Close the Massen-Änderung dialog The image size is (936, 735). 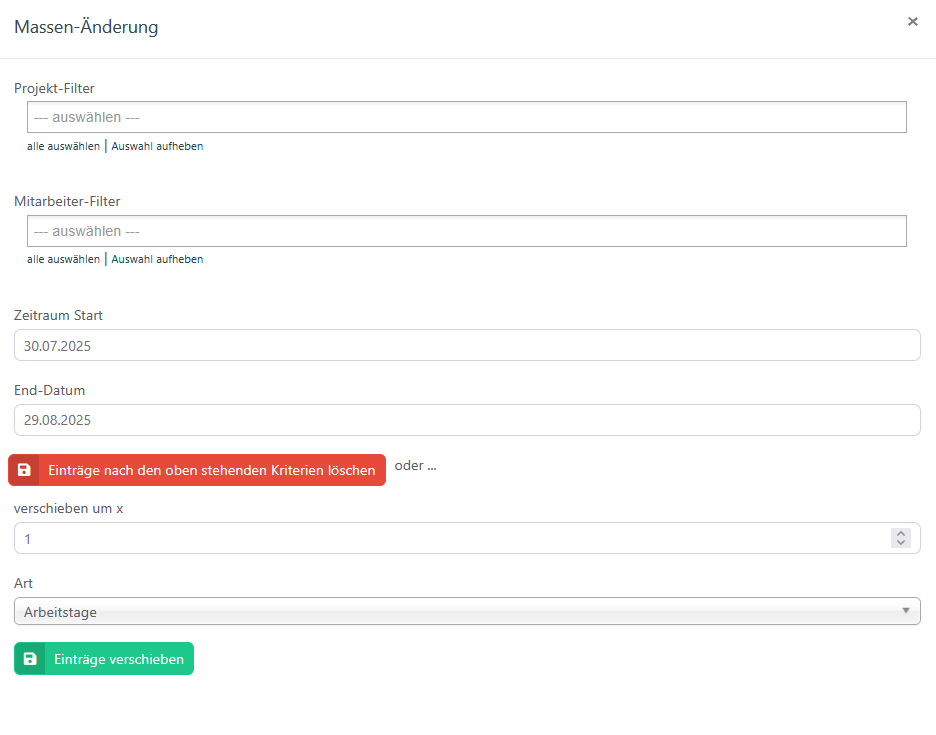(912, 22)
